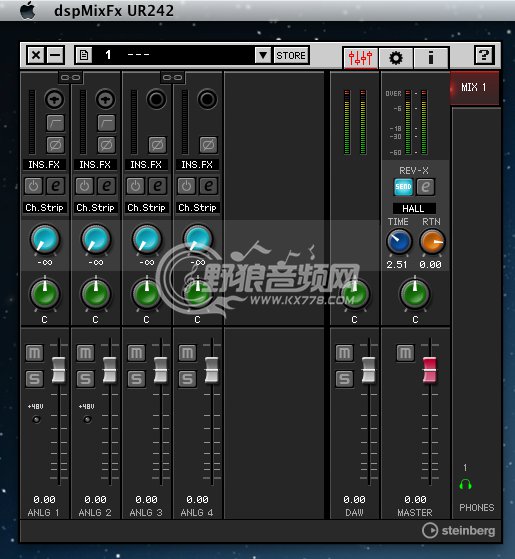
Task: Open the help question mark
Action: point(484,55)
